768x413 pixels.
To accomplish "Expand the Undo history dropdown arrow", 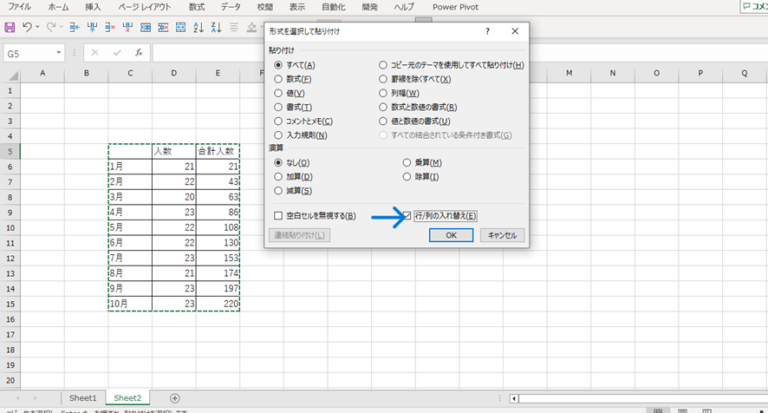I will (x=38, y=26).
